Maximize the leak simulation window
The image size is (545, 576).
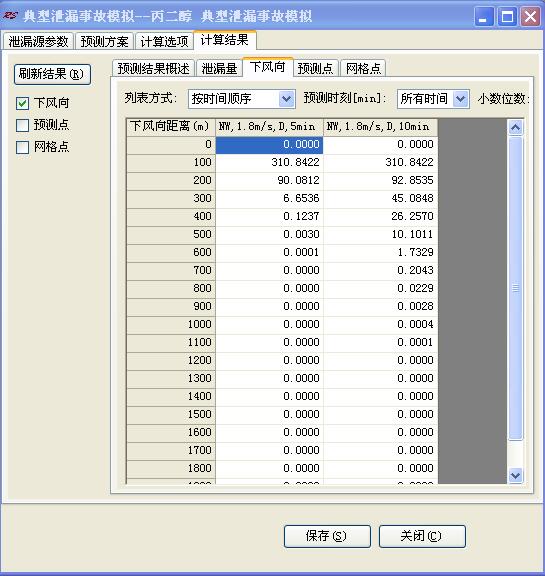[x=507, y=17]
